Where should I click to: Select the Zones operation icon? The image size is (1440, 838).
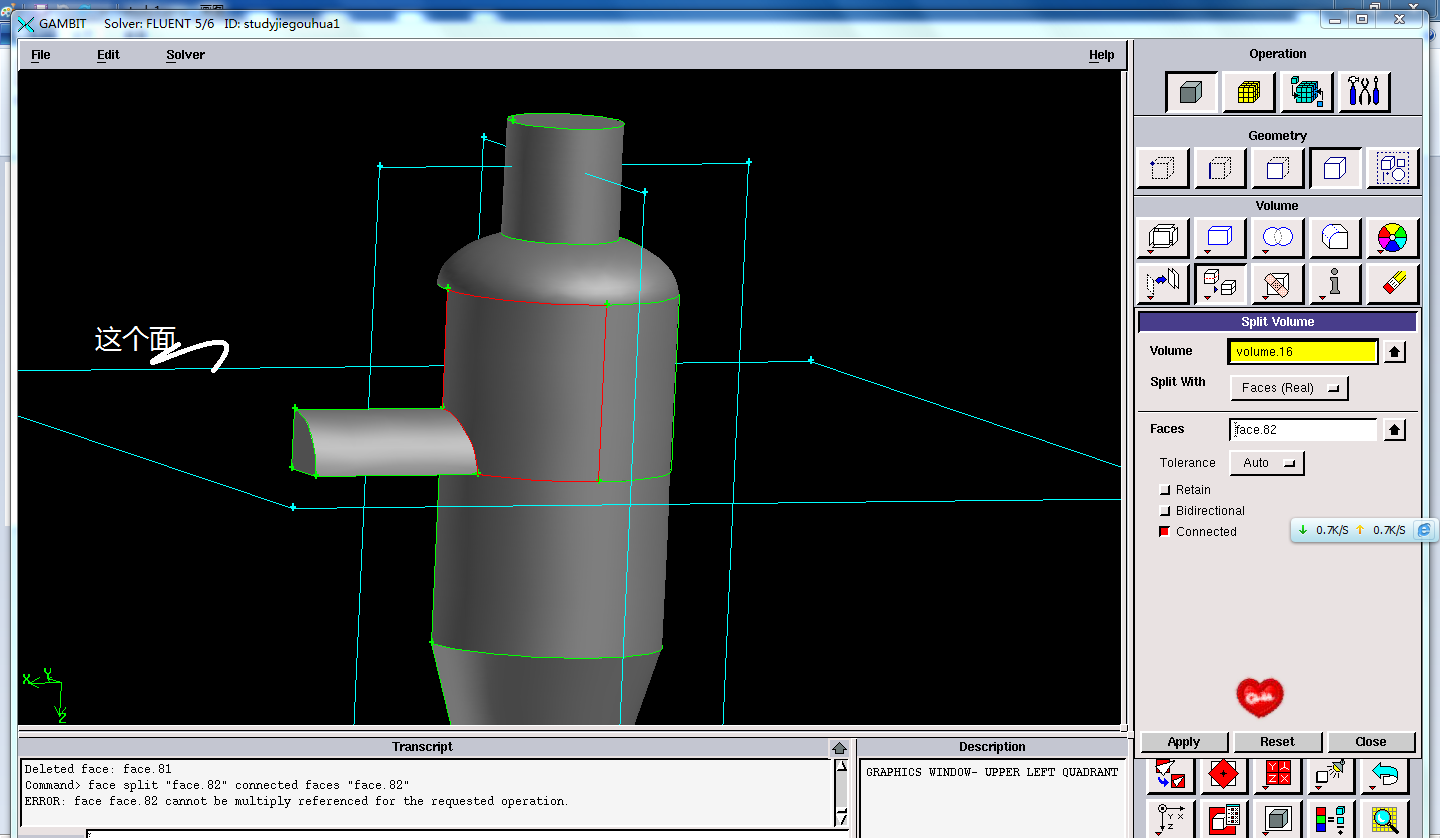[x=1306, y=92]
